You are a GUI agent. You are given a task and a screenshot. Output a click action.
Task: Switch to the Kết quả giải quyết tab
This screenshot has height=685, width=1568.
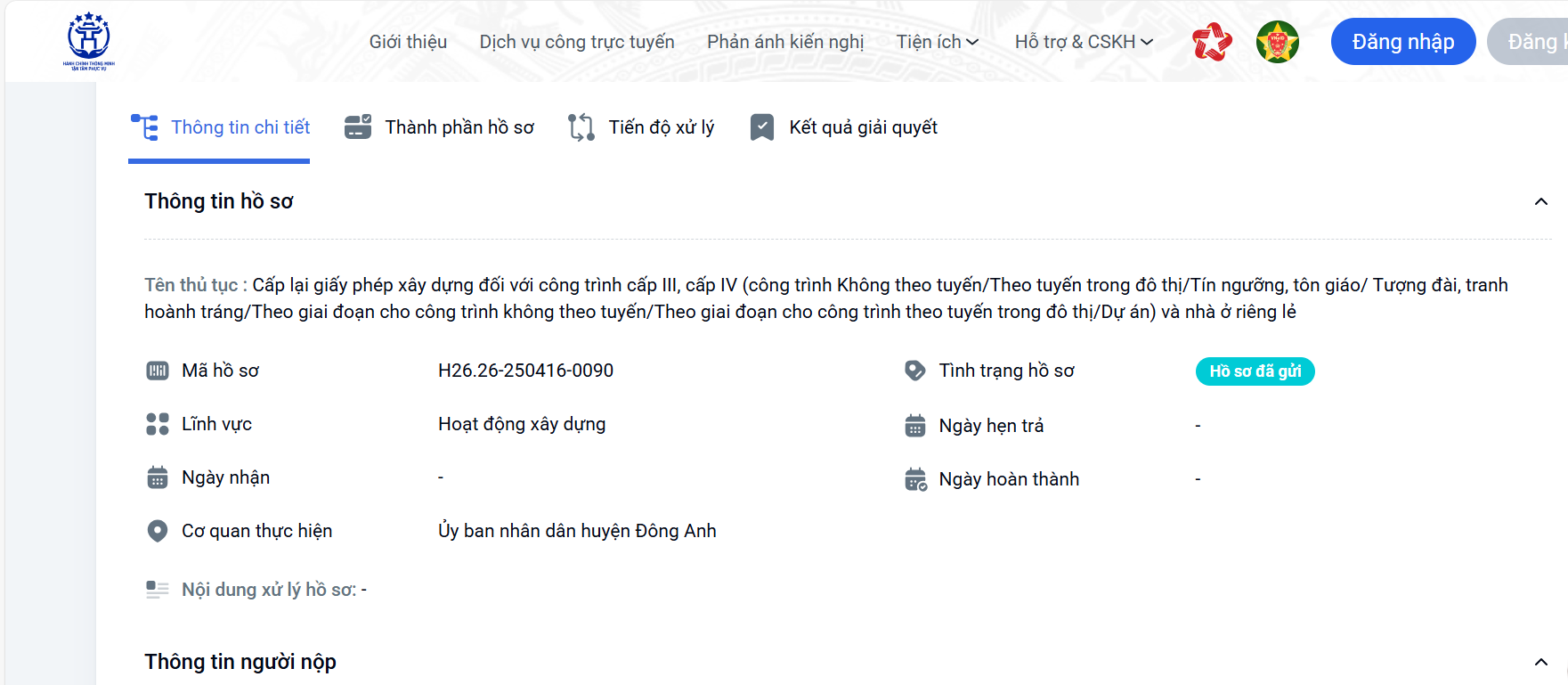[843, 127]
